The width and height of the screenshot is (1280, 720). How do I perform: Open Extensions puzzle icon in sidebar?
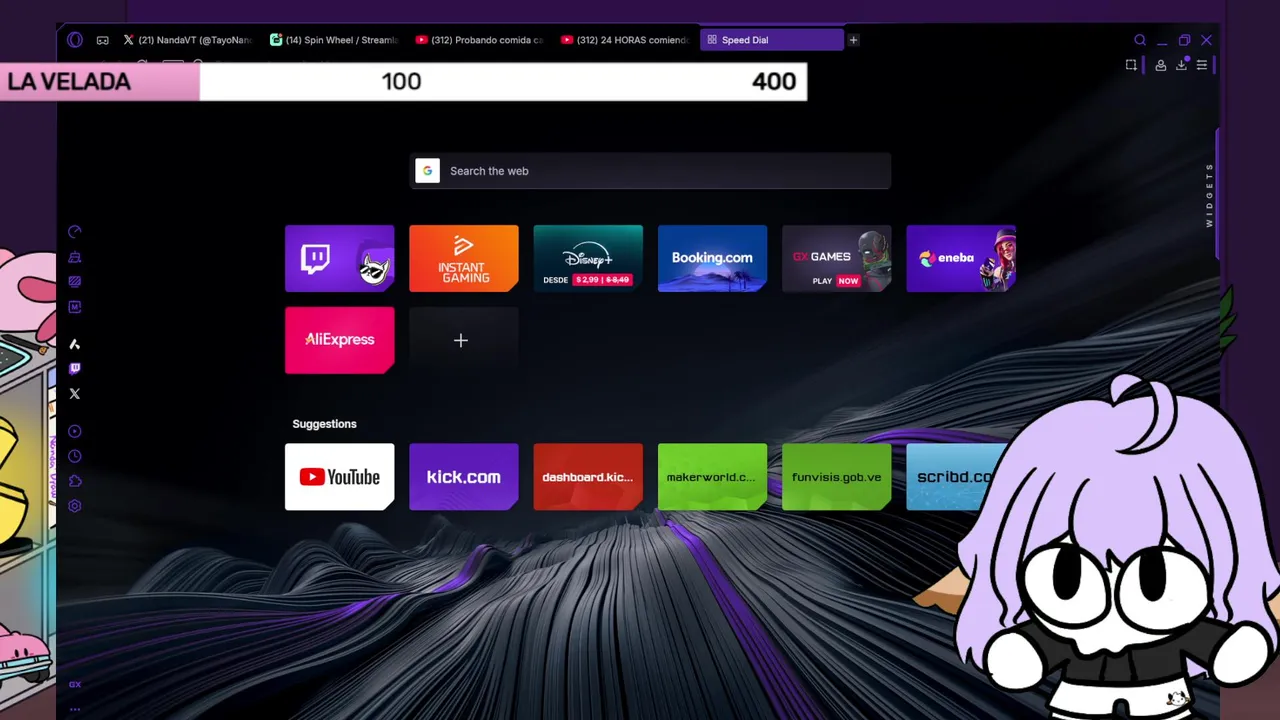(75, 481)
